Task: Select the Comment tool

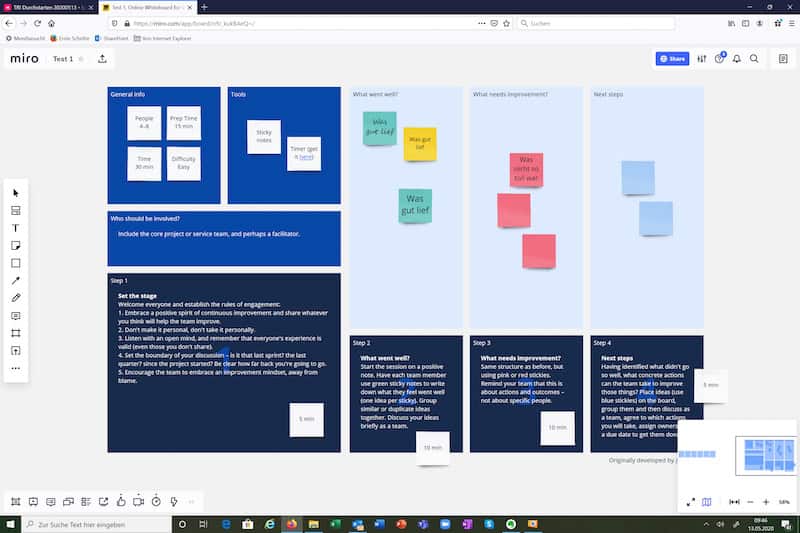Action: click(16, 316)
